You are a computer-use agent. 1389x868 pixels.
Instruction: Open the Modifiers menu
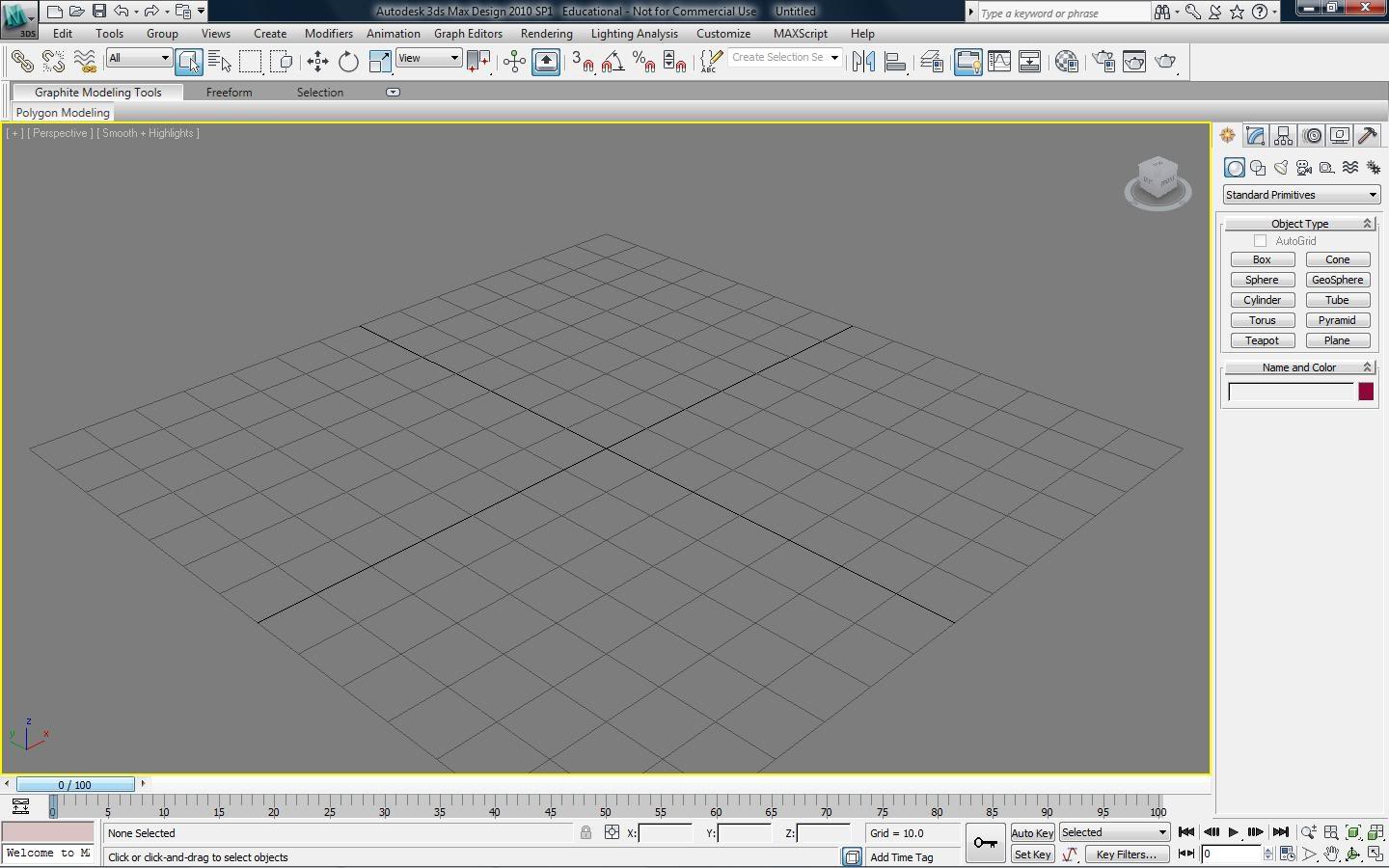(329, 34)
